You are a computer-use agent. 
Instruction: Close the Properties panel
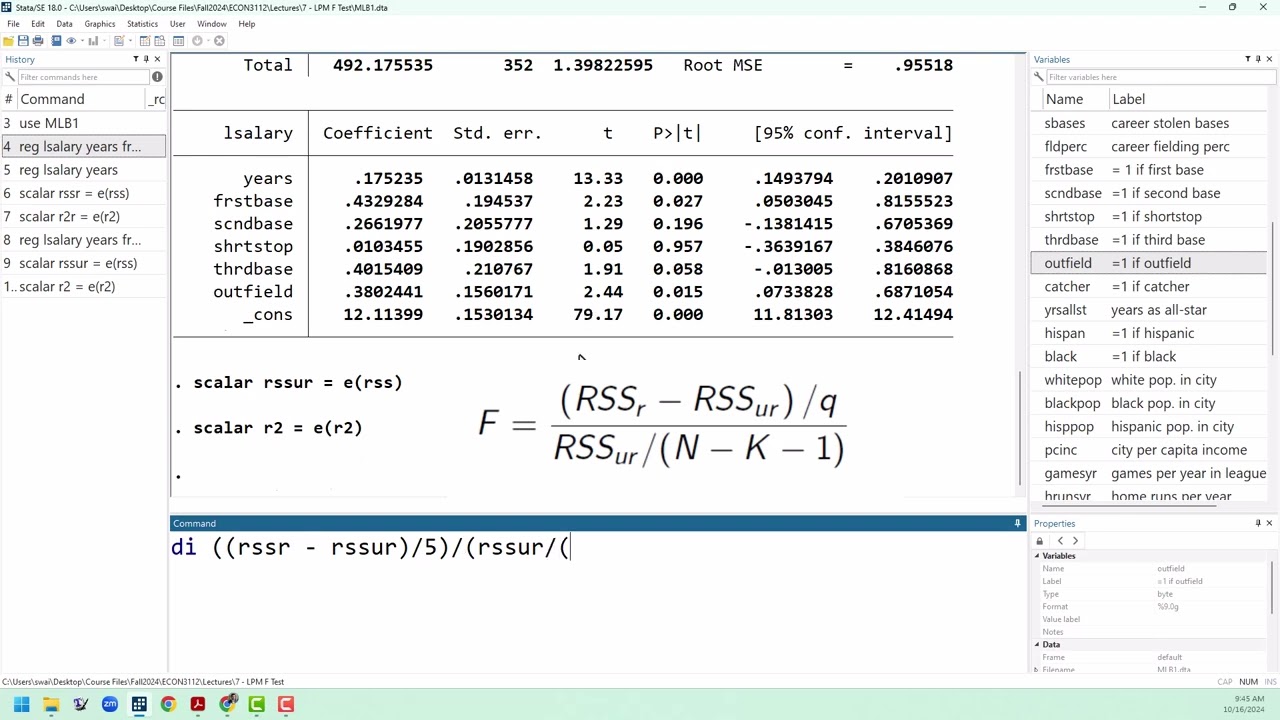(x=1269, y=523)
